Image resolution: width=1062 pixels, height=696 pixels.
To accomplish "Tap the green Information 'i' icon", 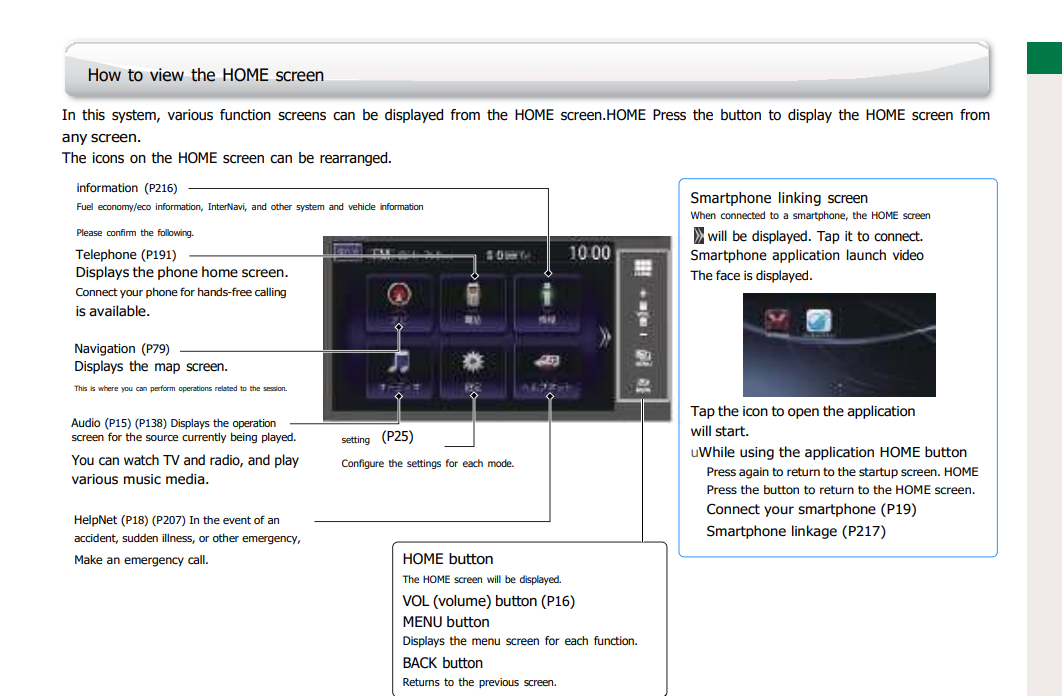I will pyautogui.click(x=549, y=296).
